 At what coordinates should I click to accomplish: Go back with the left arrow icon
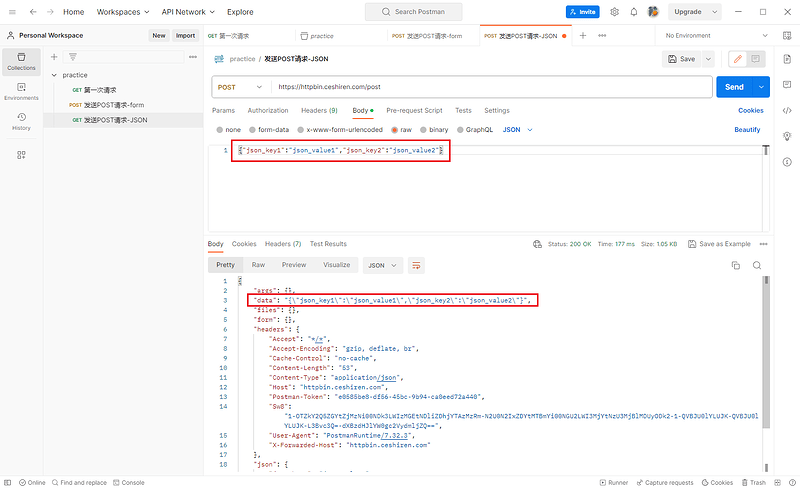pos(33,12)
